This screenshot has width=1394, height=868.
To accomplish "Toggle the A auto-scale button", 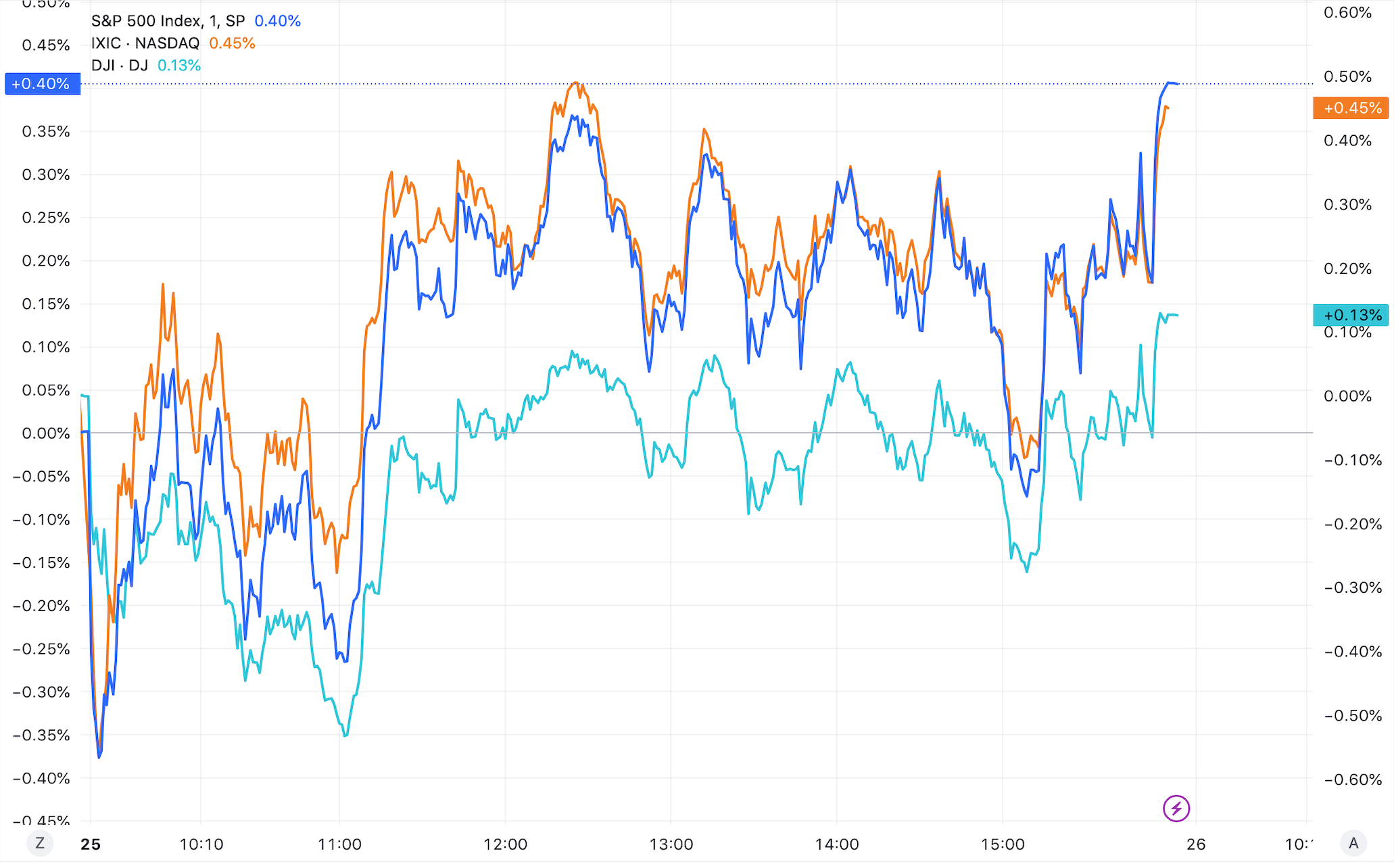I will click(x=1353, y=843).
